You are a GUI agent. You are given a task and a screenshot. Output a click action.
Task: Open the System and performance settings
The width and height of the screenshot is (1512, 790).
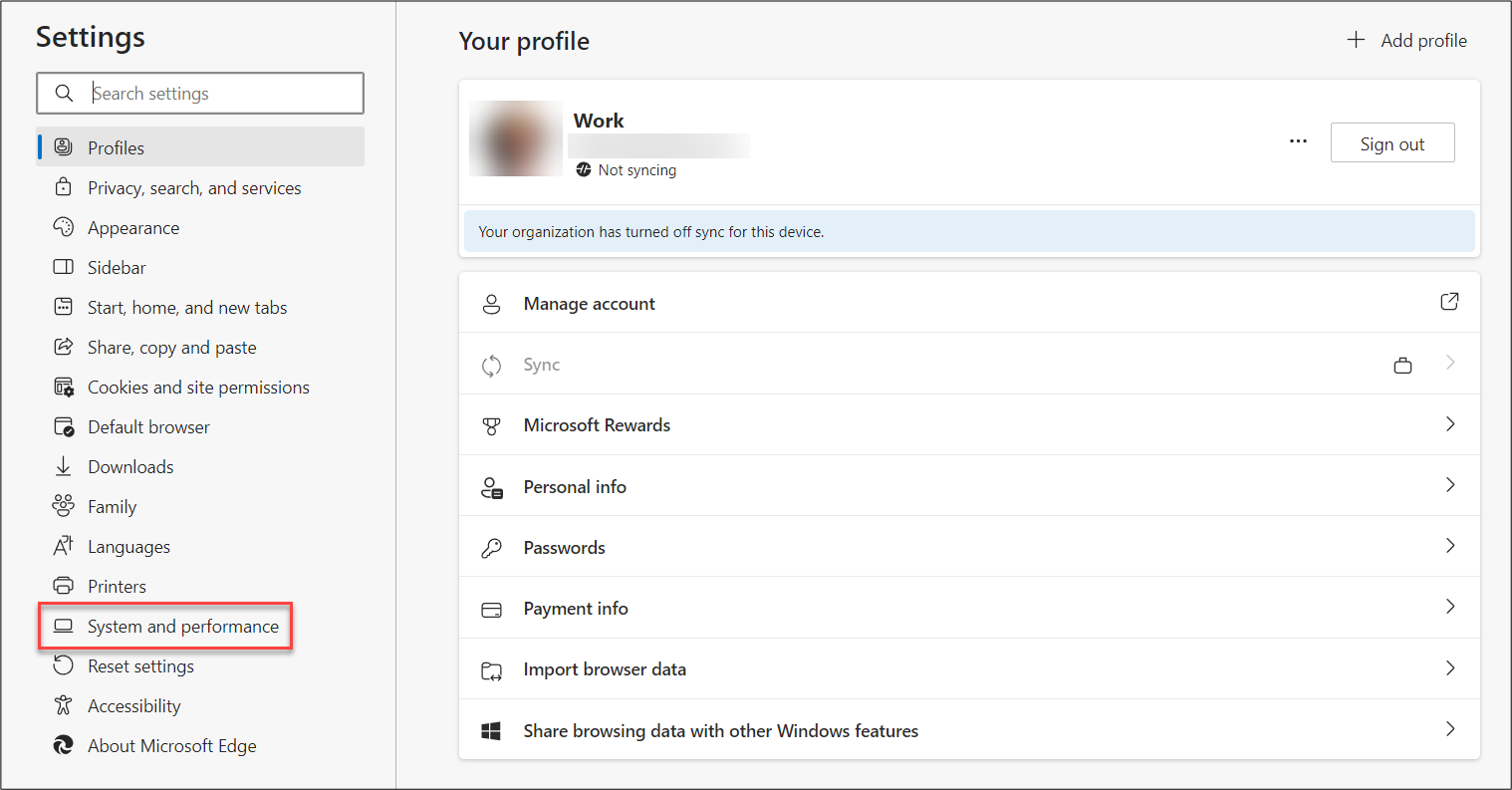tap(182, 627)
